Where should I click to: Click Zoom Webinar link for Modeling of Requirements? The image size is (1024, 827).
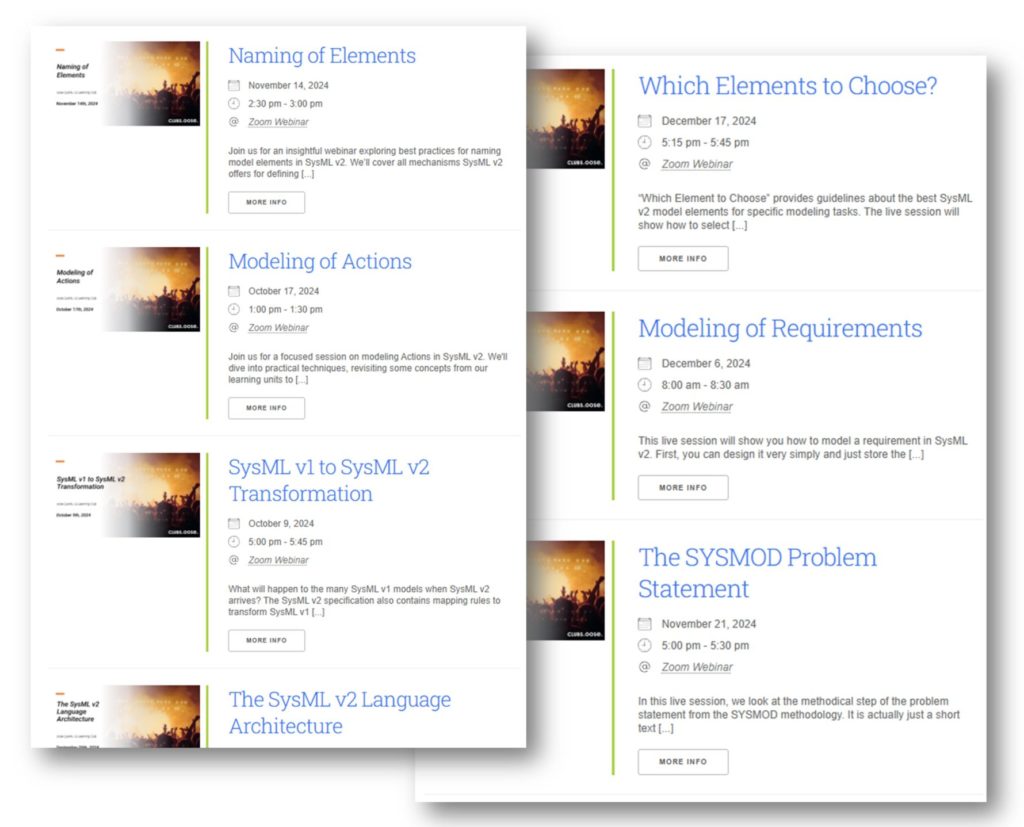click(697, 407)
